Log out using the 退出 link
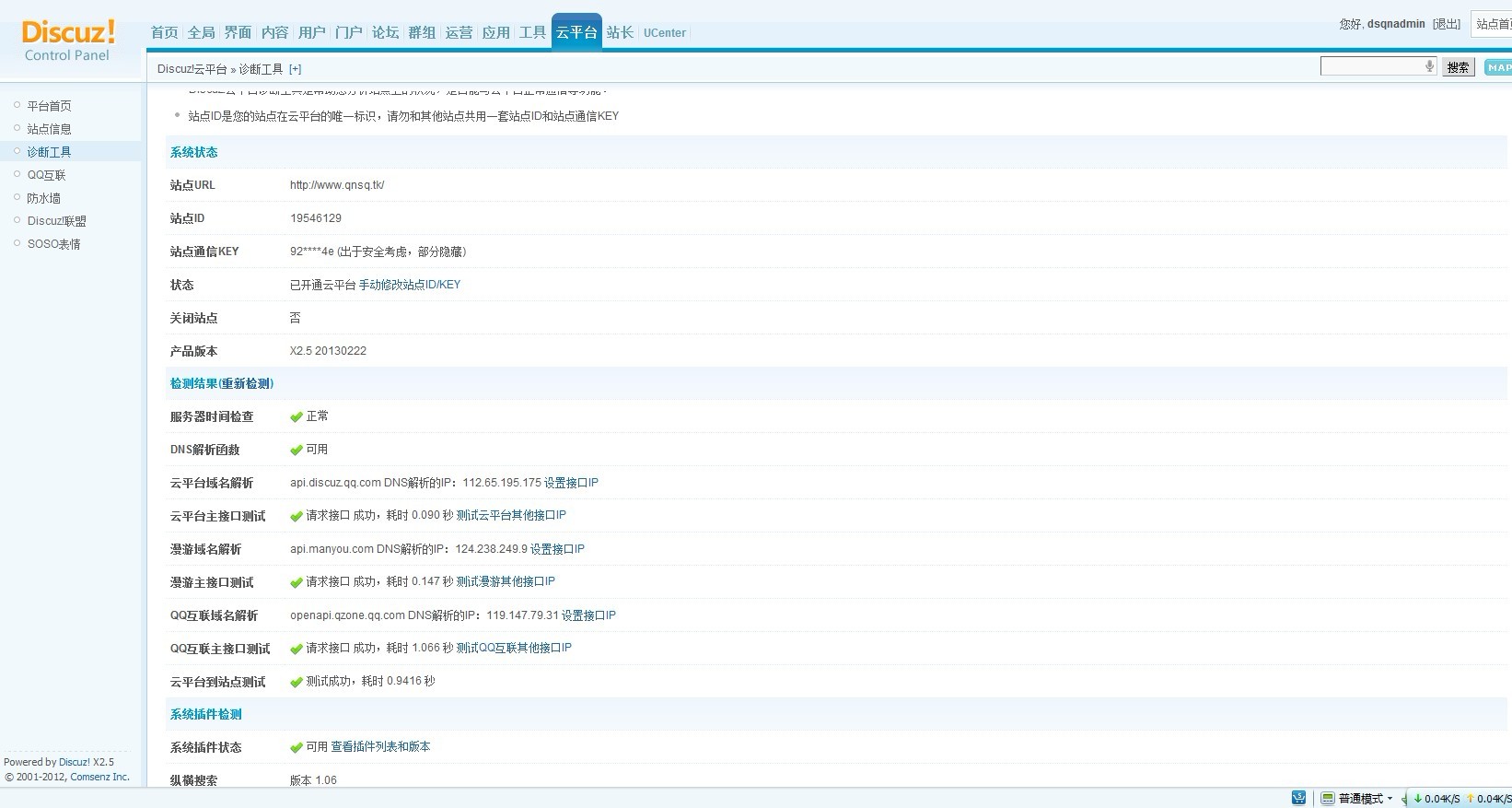The image size is (1512, 808). coord(1446,24)
